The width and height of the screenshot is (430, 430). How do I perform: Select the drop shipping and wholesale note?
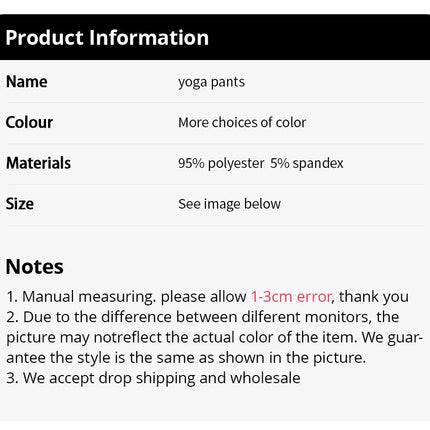pyautogui.click(x=153, y=378)
